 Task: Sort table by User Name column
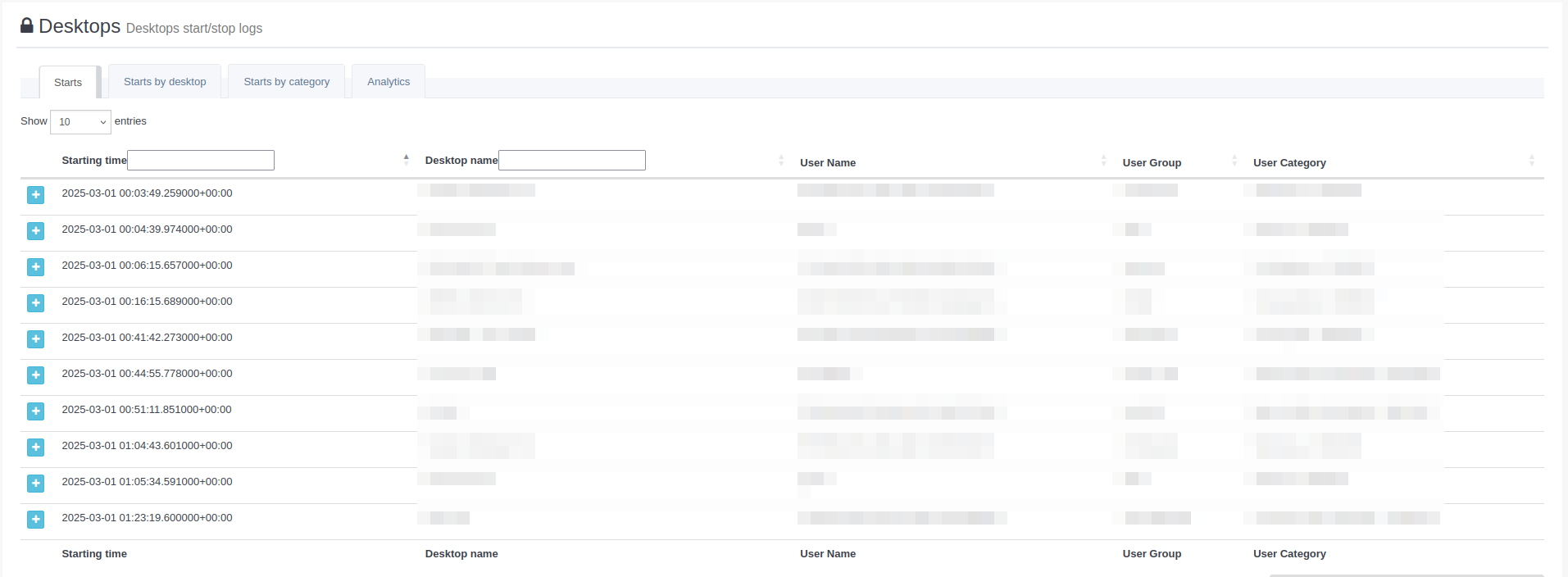point(828,163)
